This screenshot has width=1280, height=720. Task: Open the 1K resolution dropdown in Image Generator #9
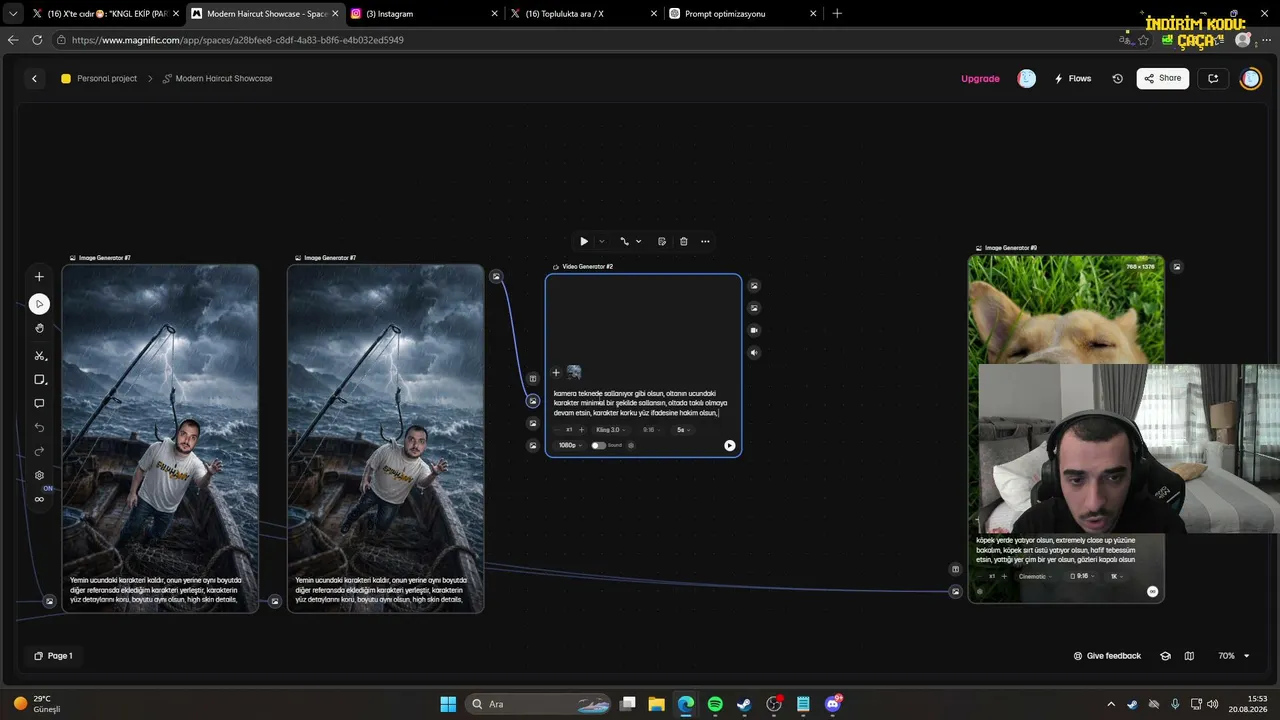pyautogui.click(x=1117, y=577)
